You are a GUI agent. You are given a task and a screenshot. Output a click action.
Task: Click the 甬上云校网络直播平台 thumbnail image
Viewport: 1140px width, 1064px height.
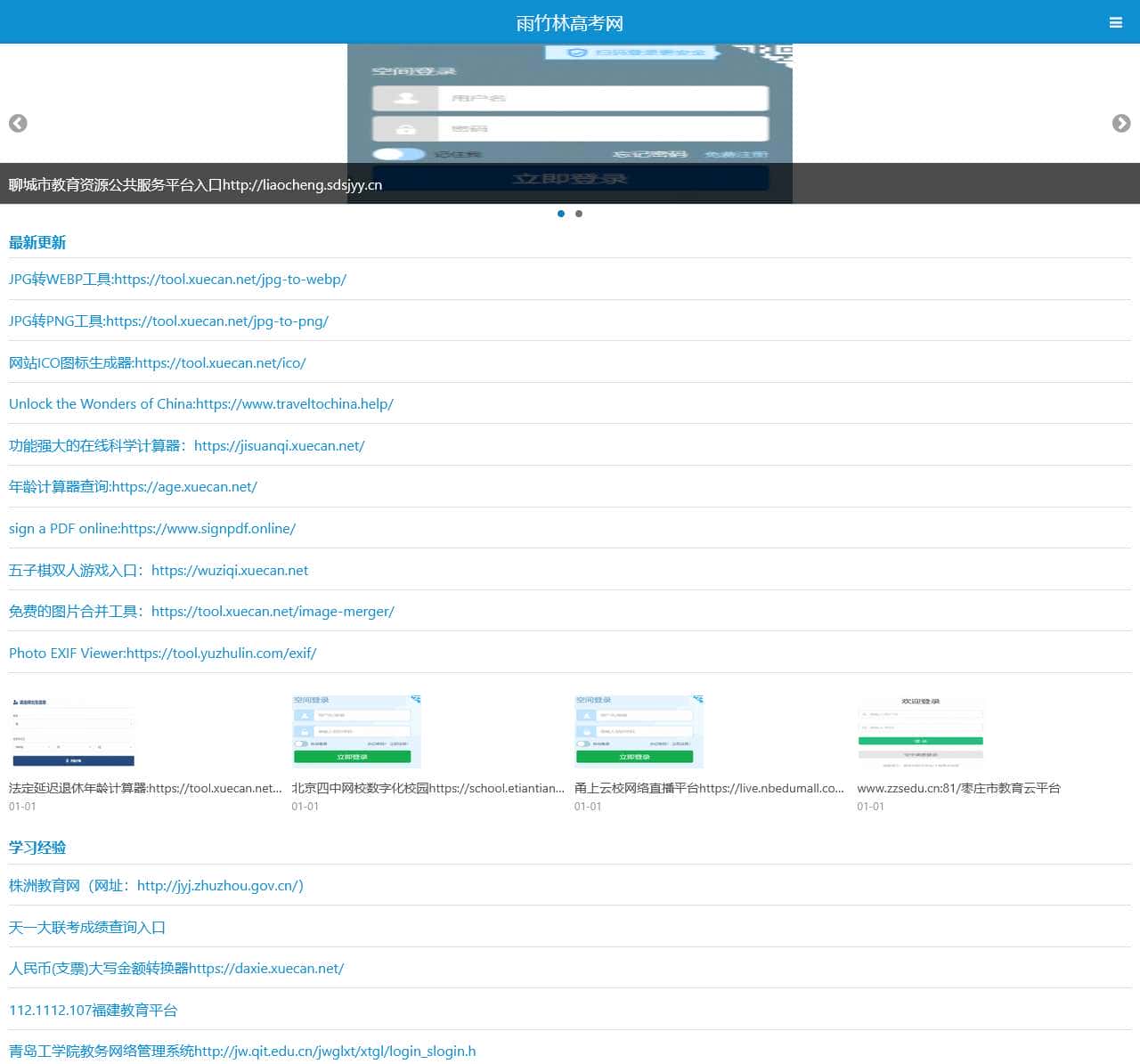click(x=639, y=732)
